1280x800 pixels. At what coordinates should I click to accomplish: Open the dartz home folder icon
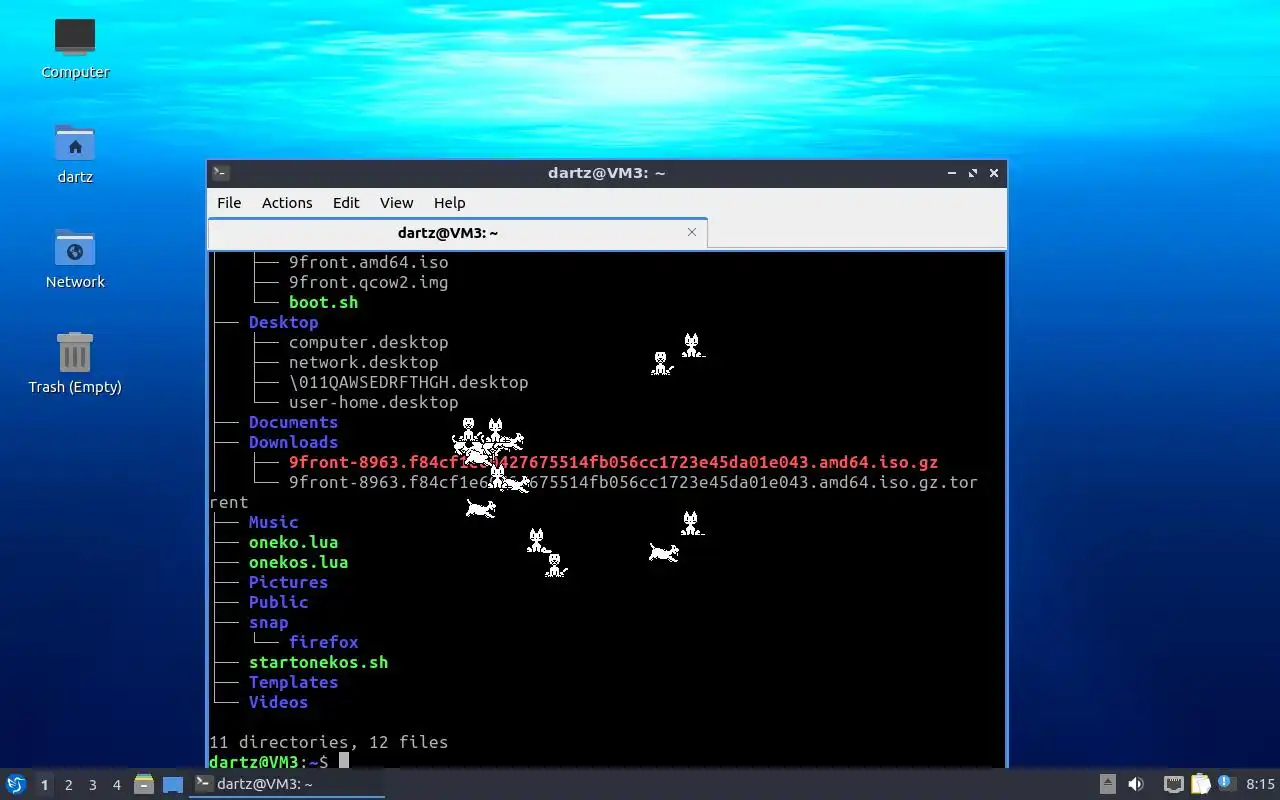75,153
